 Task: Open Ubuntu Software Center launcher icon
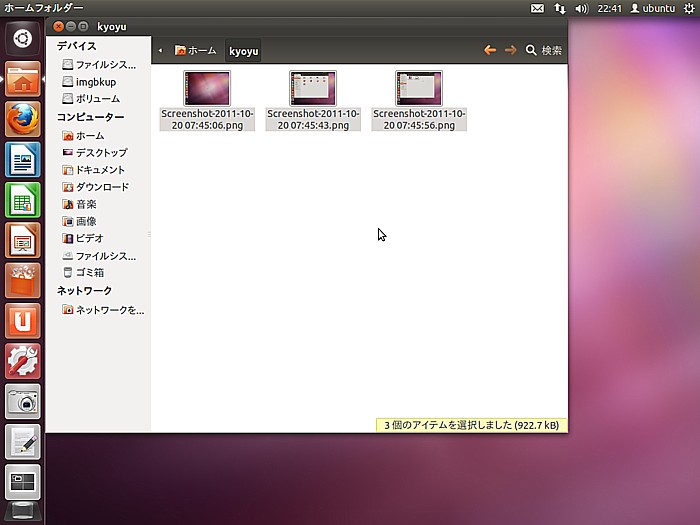[x=22, y=280]
